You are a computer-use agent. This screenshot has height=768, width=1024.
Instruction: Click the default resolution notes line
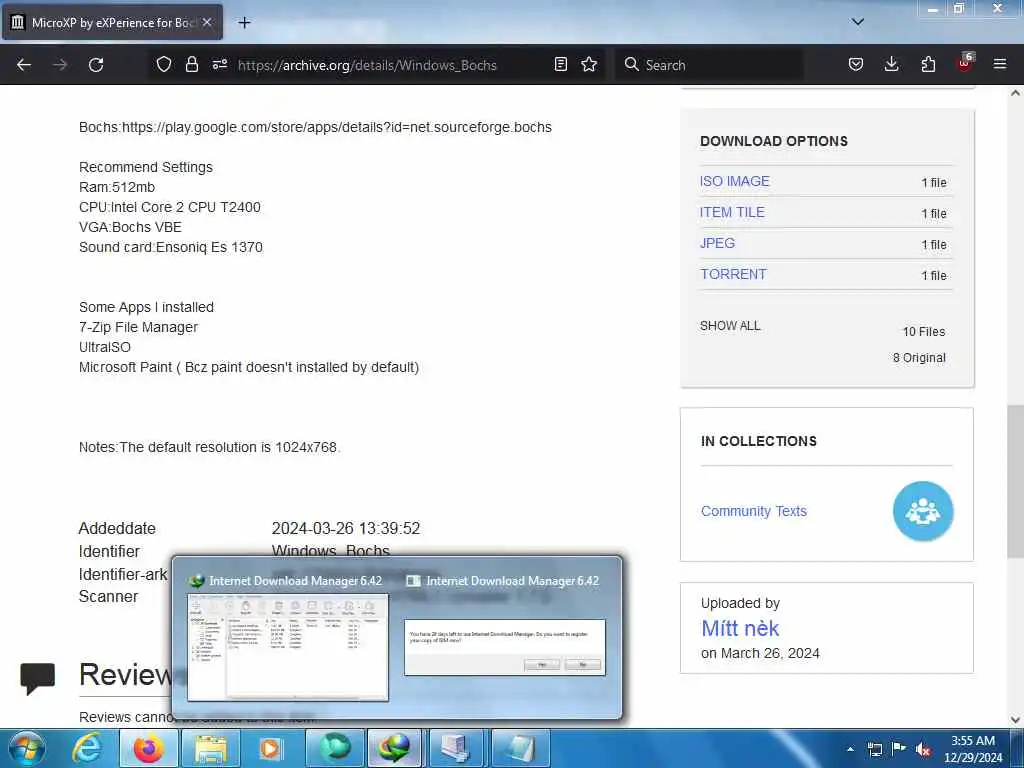210,447
